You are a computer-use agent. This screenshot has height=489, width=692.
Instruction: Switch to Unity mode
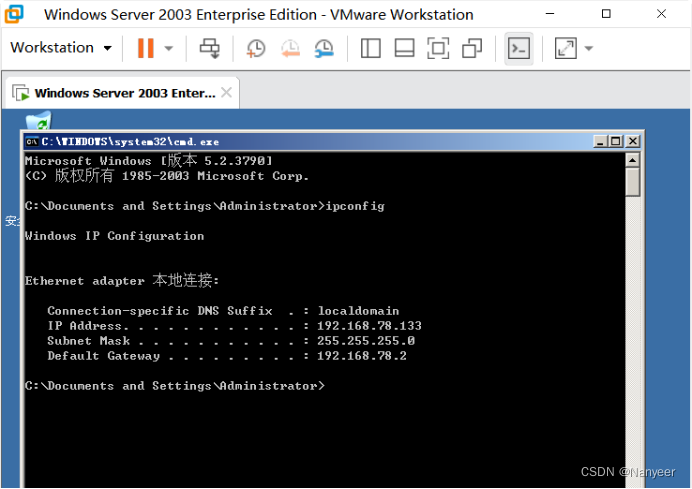[x=472, y=48]
